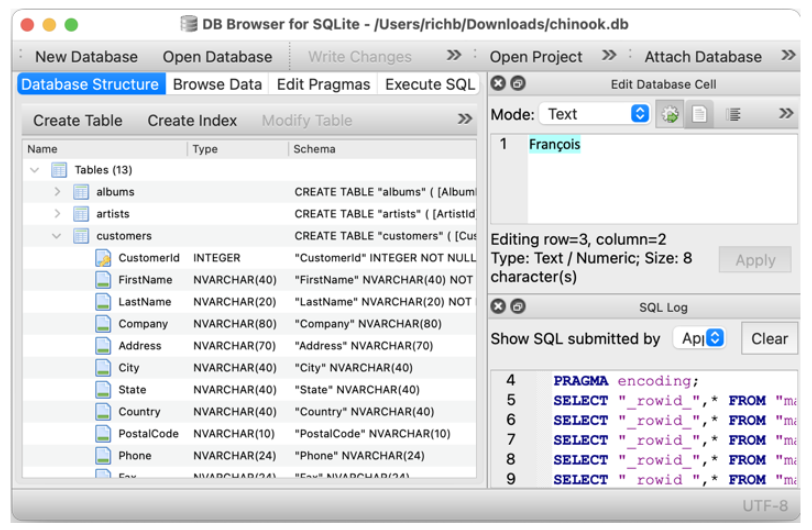
Task: Click the Phone field icon
Action: click(x=103, y=455)
